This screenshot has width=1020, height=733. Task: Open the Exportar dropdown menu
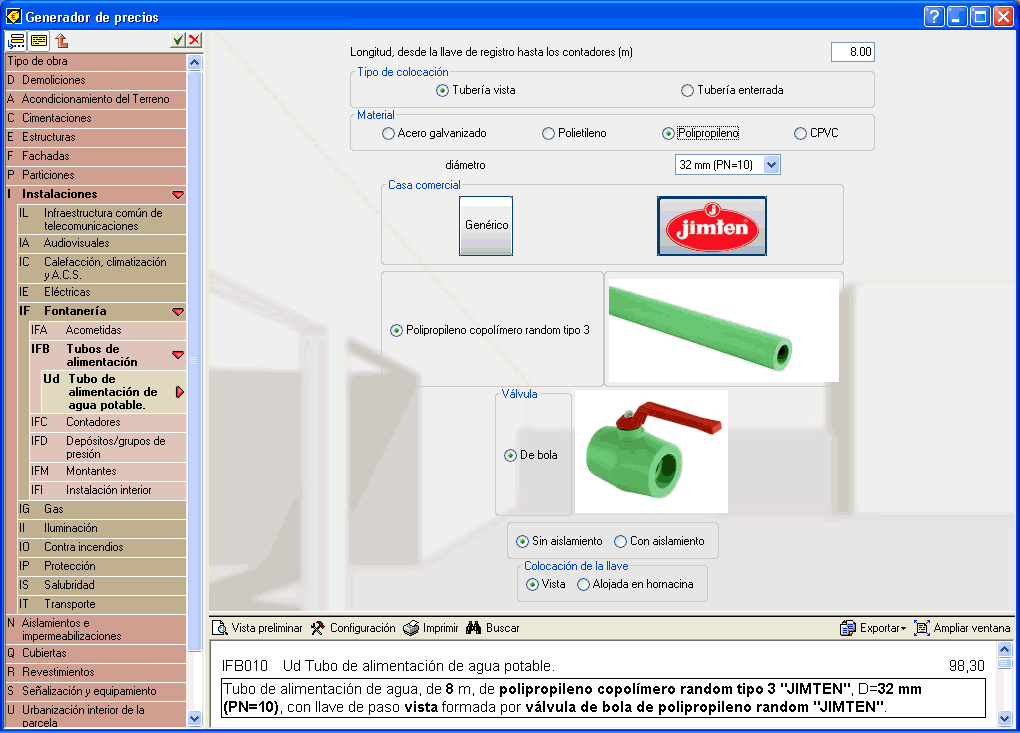(x=903, y=628)
